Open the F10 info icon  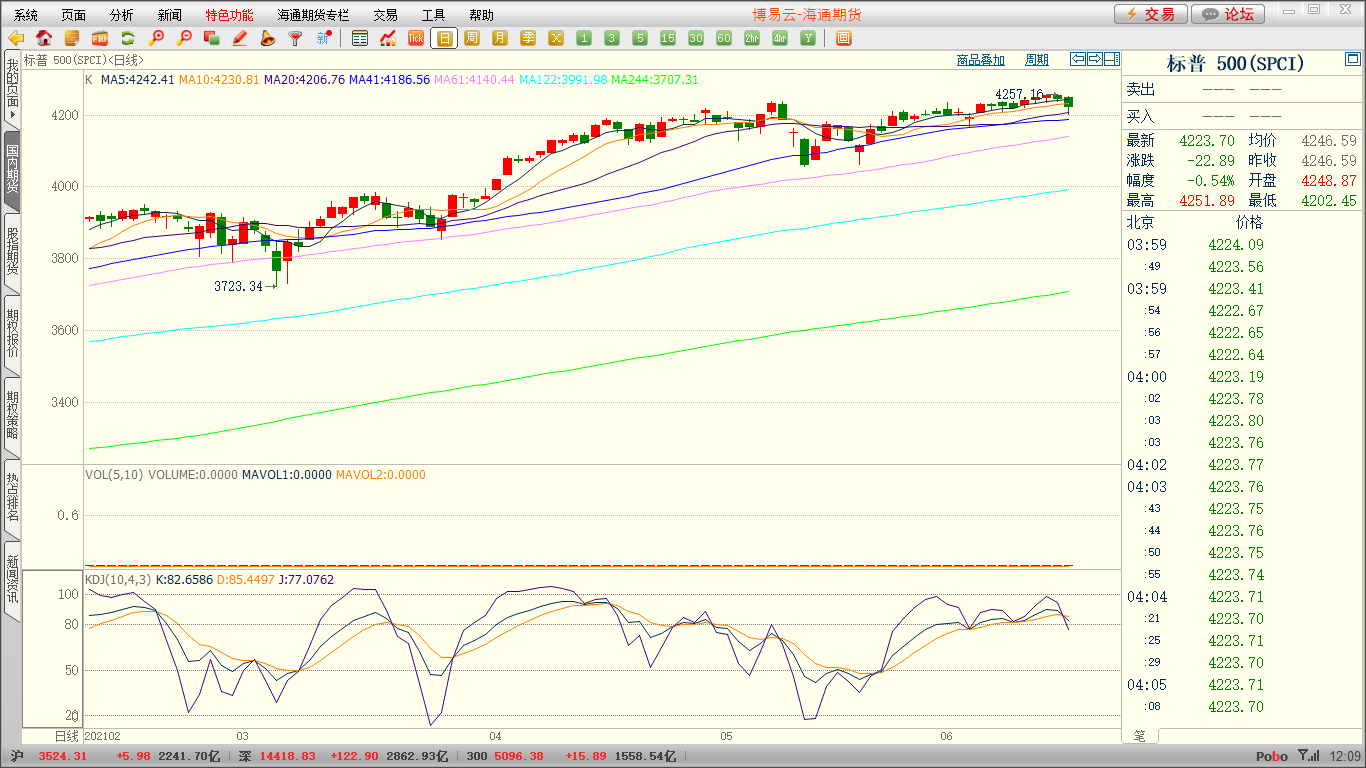pos(100,39)
